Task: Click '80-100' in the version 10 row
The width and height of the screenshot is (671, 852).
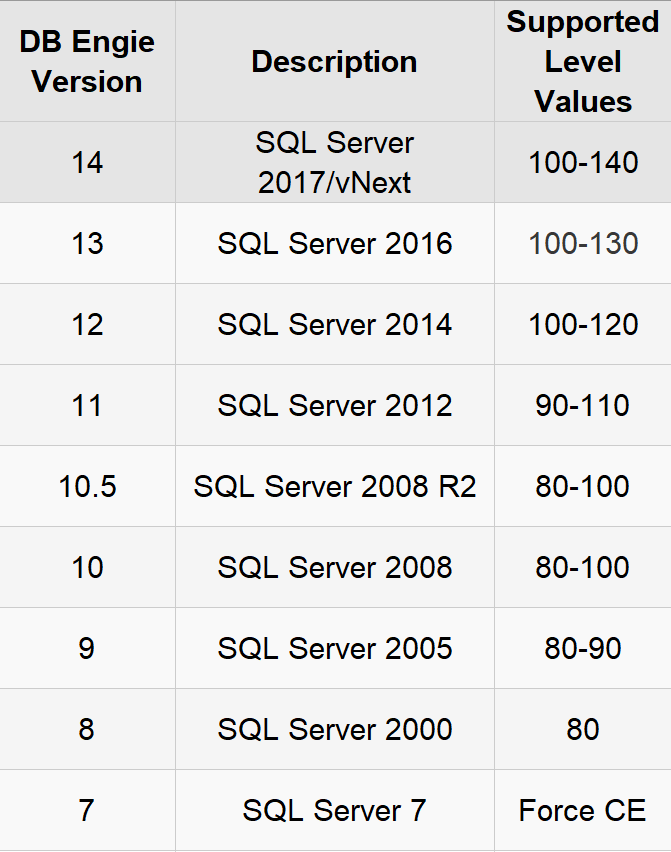Action: [583, 567]
